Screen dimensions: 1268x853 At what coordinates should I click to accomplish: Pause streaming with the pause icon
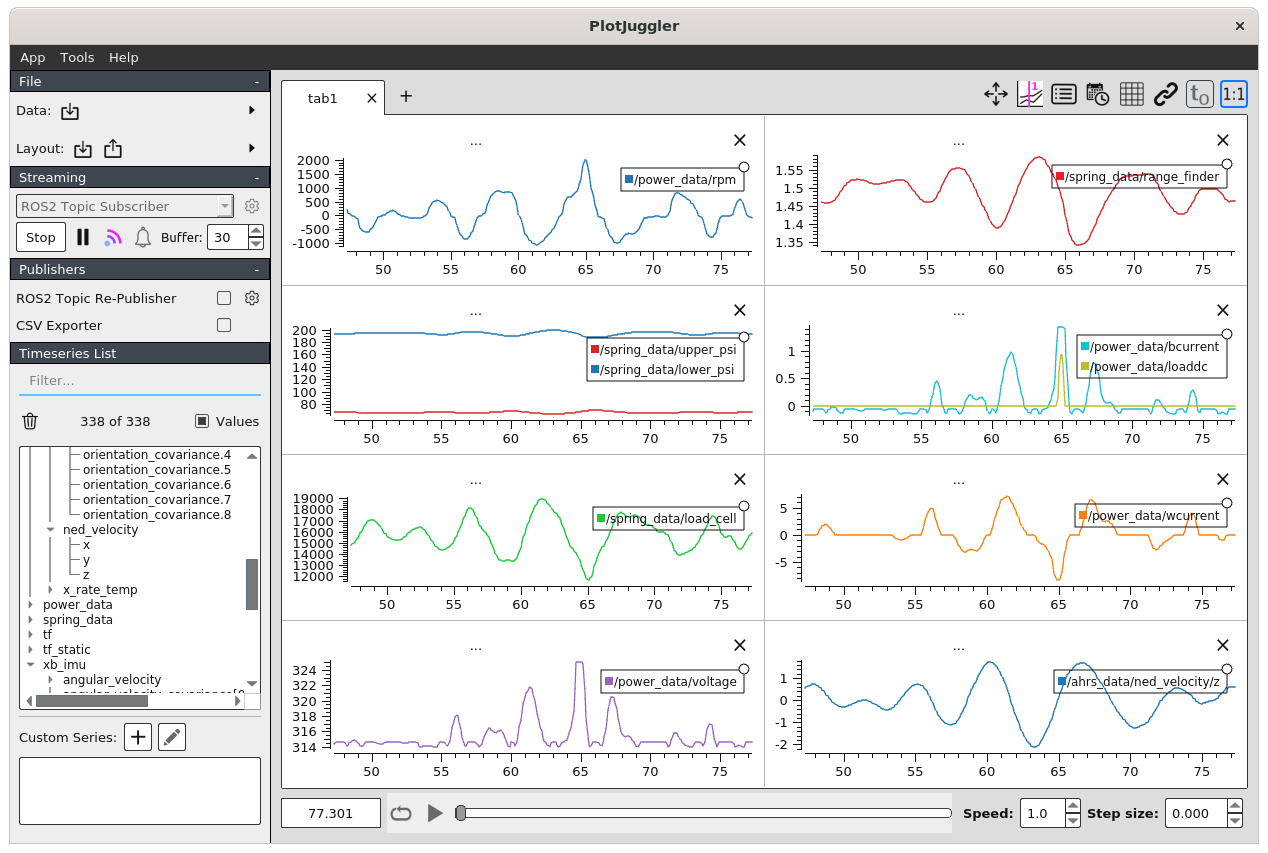83,237
